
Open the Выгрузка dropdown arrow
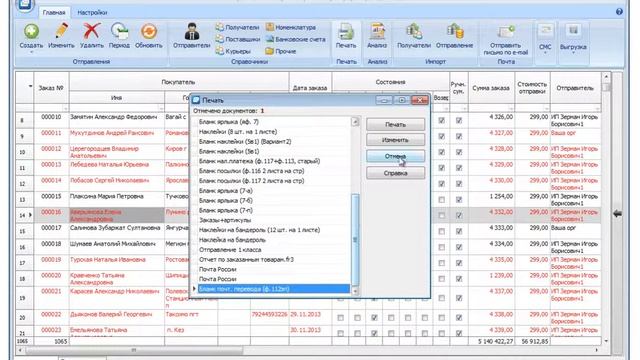click(573, 53)
